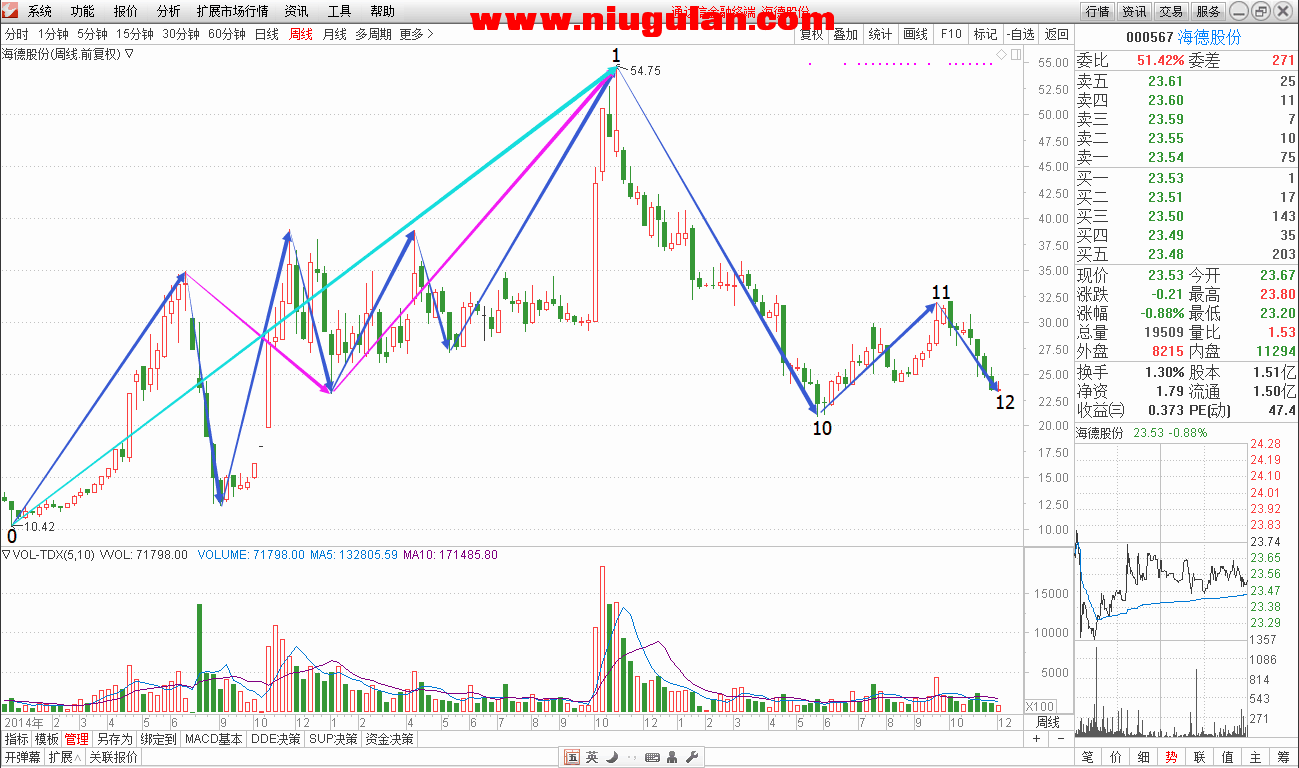Image resolution: width=1299 pixels, height=768 pixels.
Task: Click the 叠加 overlay button
Action: 845,34
